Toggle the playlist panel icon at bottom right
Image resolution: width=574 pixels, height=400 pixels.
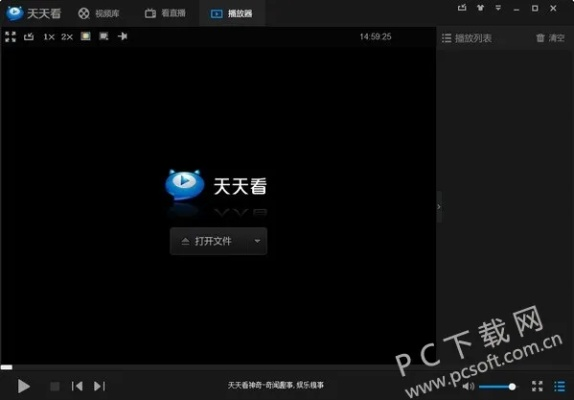(x=559, y=386)
